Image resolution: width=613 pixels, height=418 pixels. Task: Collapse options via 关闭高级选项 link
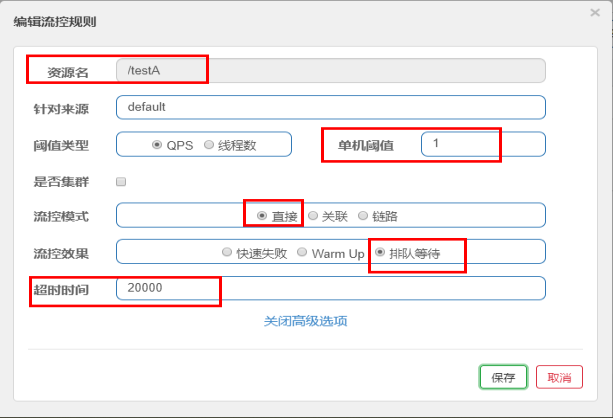tap(305, 321)
